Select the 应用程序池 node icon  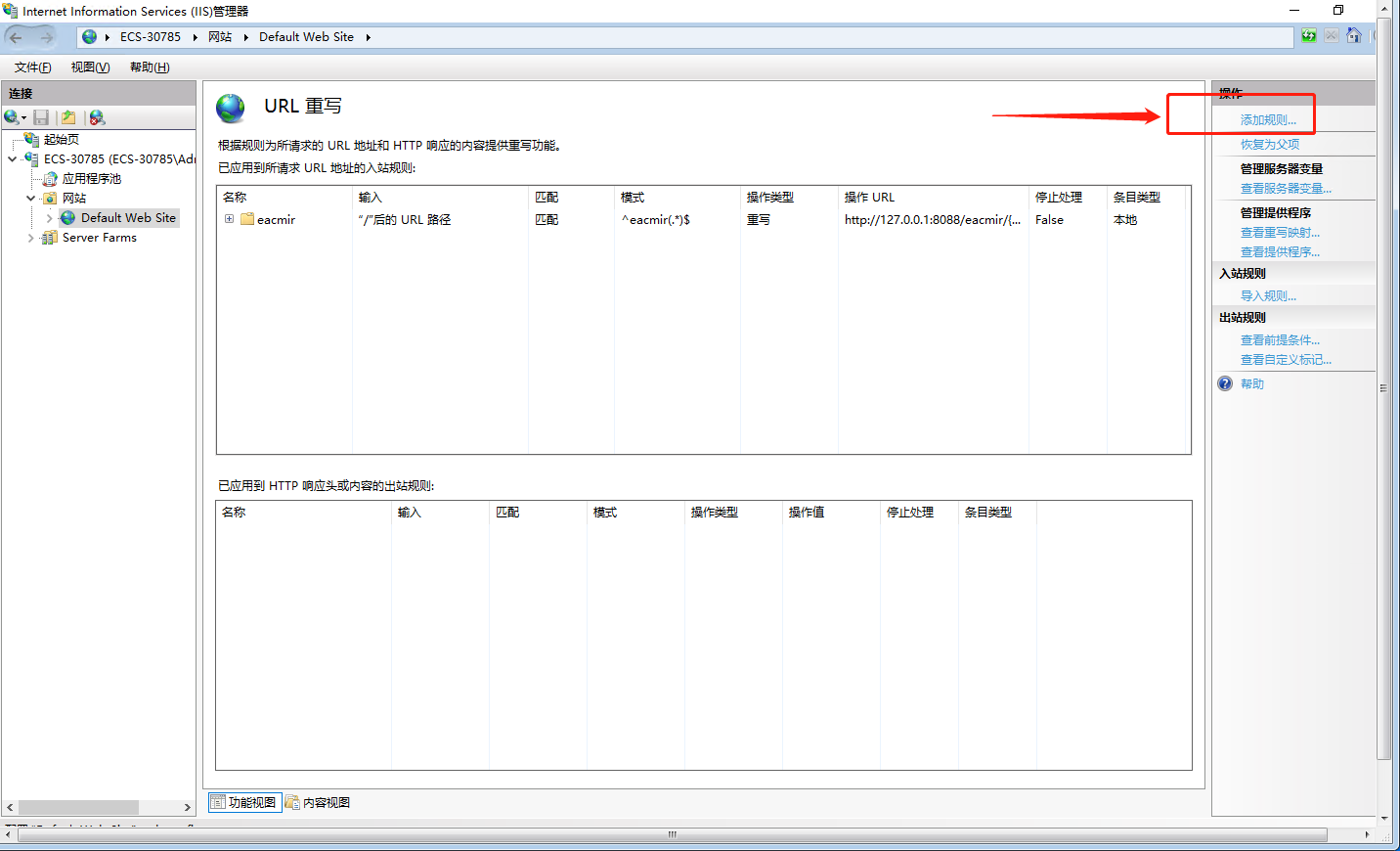click(x=49, y=179)
